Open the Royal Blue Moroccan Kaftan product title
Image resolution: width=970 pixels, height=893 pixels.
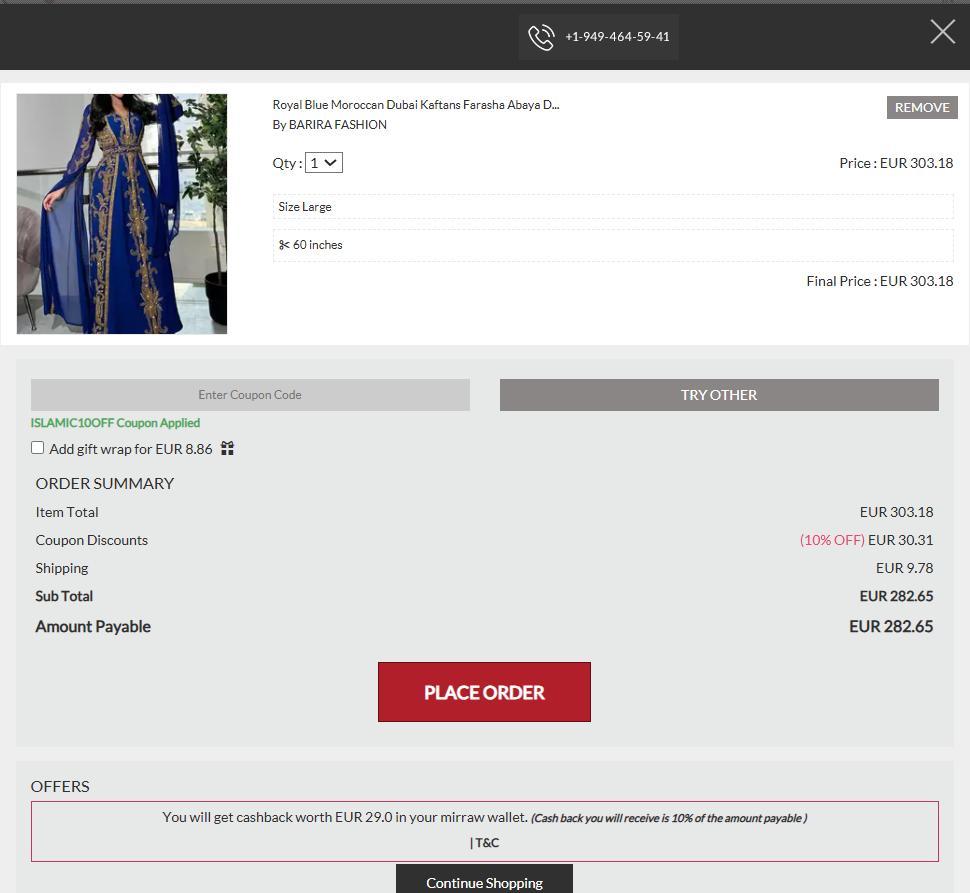pos(415,105)
